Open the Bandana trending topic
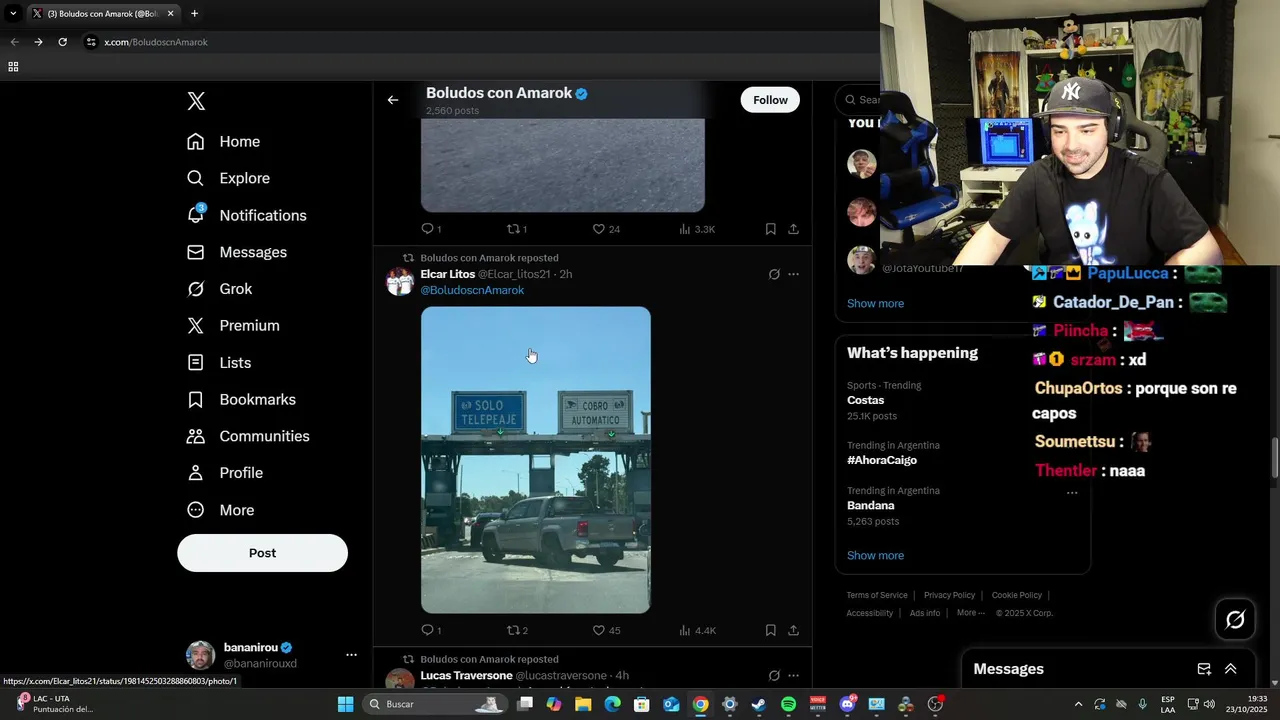 coord(870,505)
